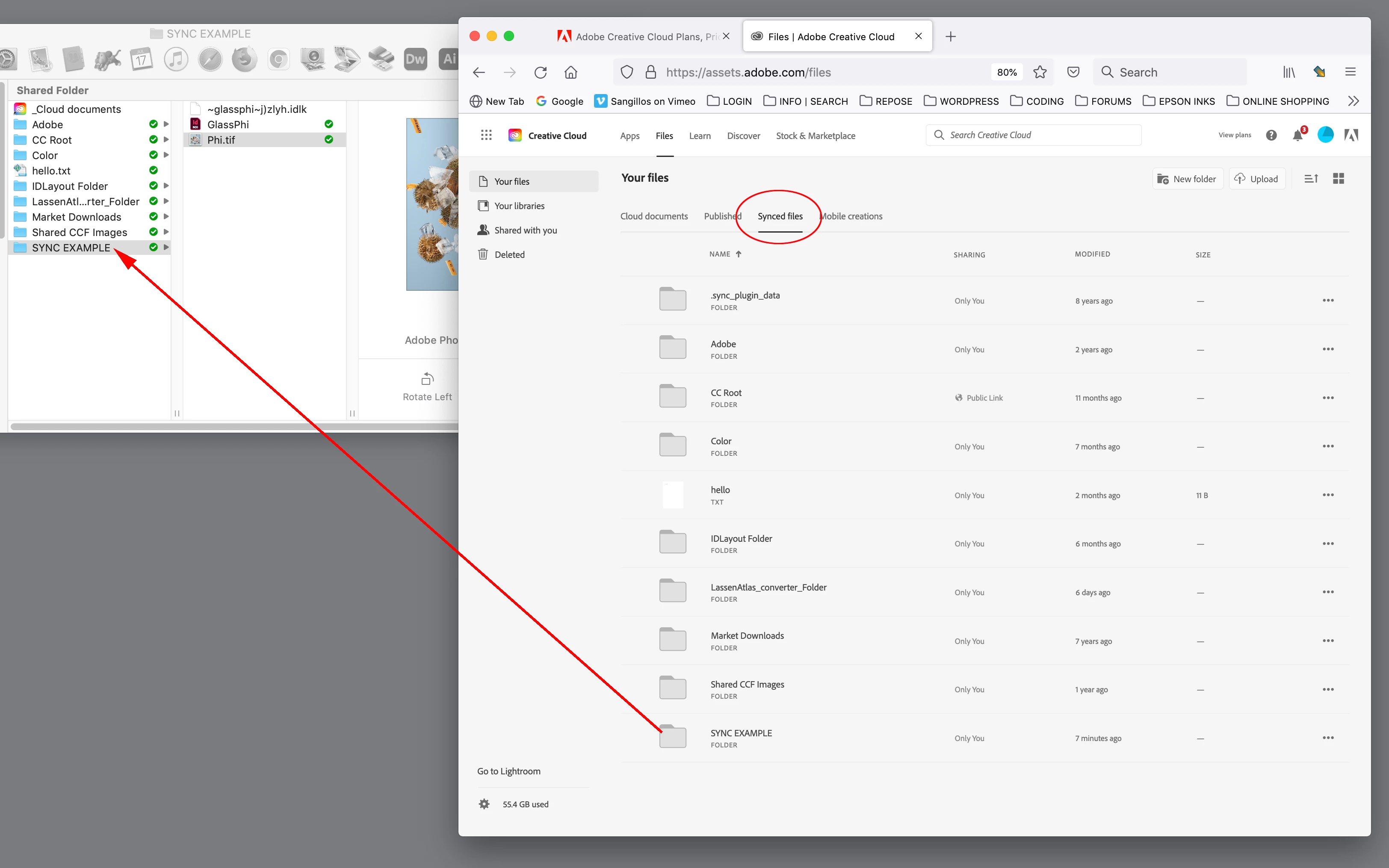Click the Search Creative Cloud field

[x=1033, y=135]
